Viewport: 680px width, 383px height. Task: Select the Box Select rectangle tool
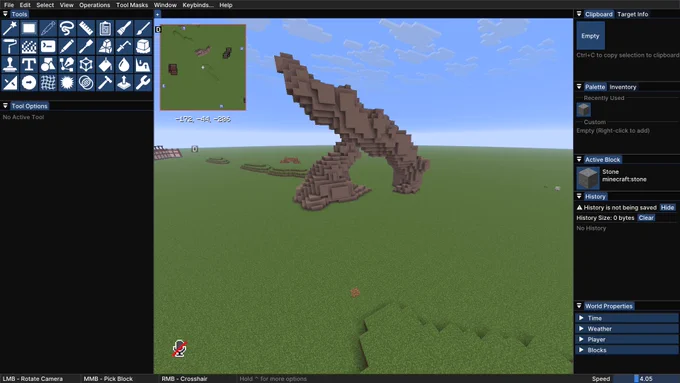tap(29, 29)
